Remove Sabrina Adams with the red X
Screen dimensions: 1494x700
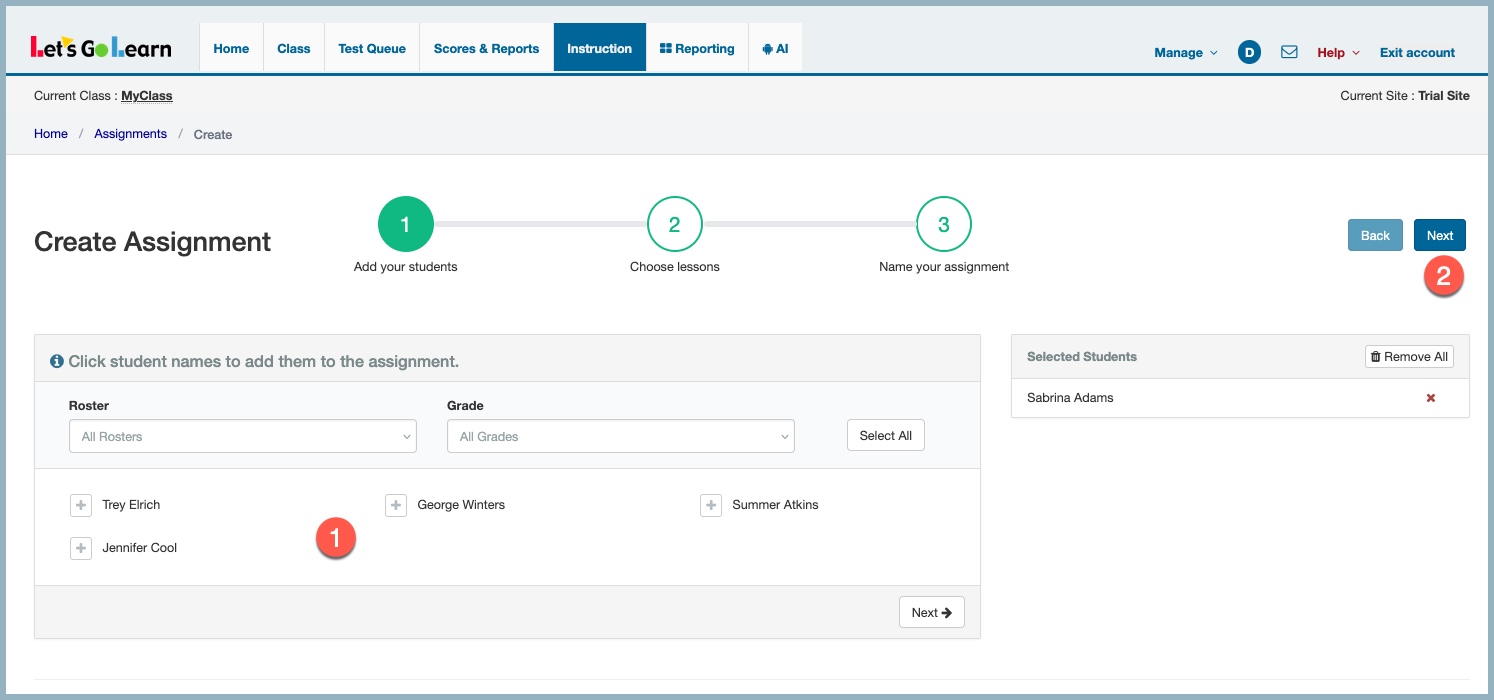pos(1430,398)
